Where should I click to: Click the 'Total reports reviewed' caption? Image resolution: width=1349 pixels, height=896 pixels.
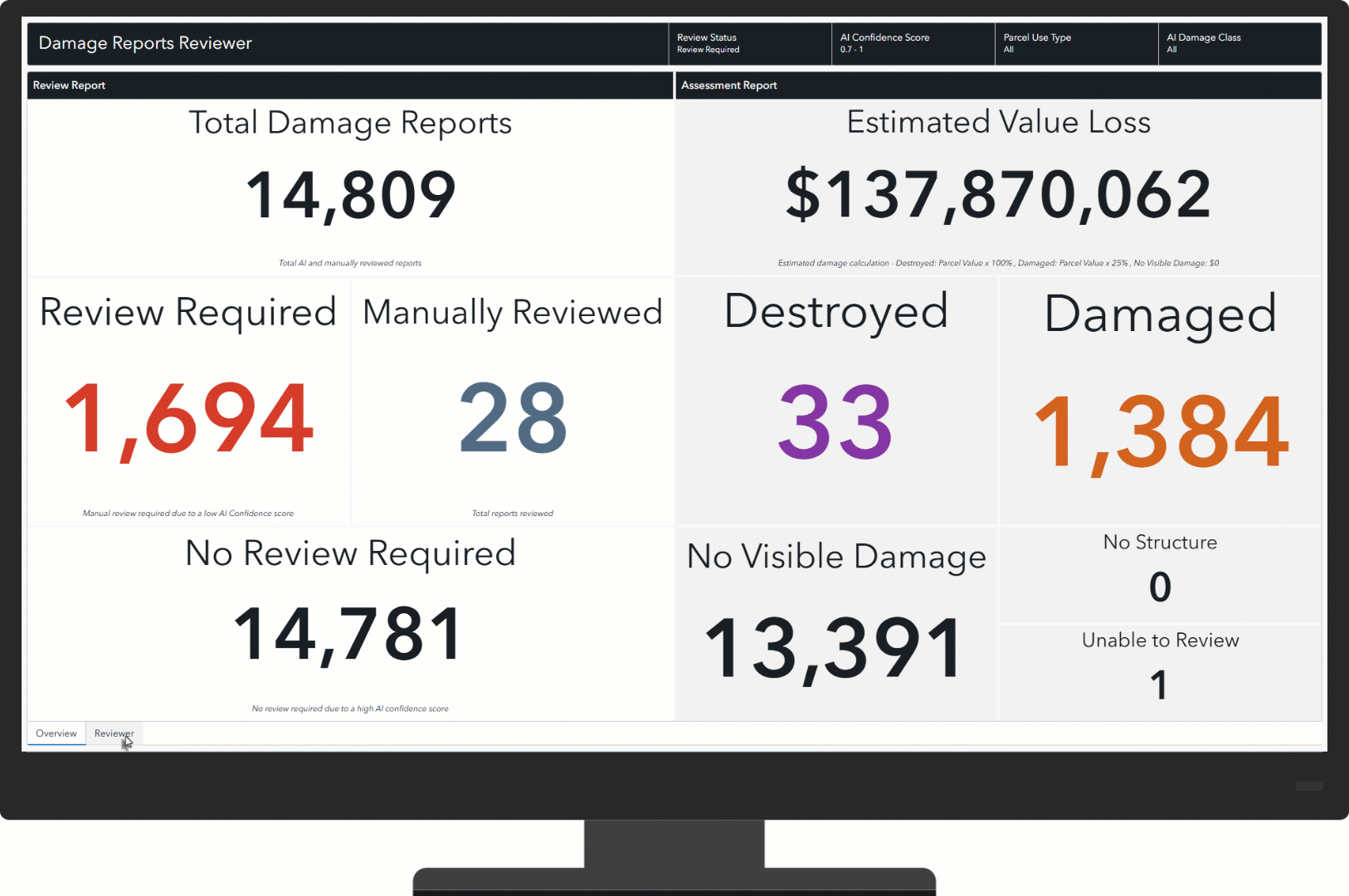pos(513,514)
